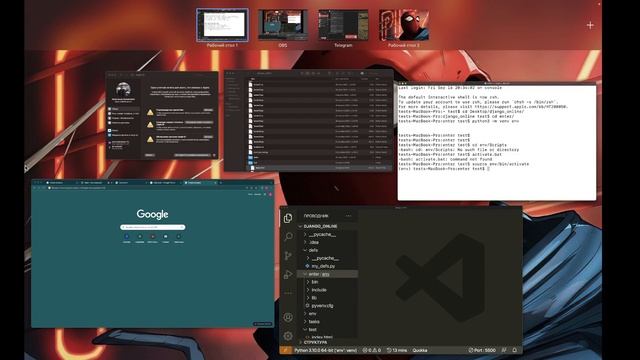The image size is (640, 360).
Task: Open the Explorer panel more-actions ellipsis in VS Code
Action: click(x=348, y=216)
